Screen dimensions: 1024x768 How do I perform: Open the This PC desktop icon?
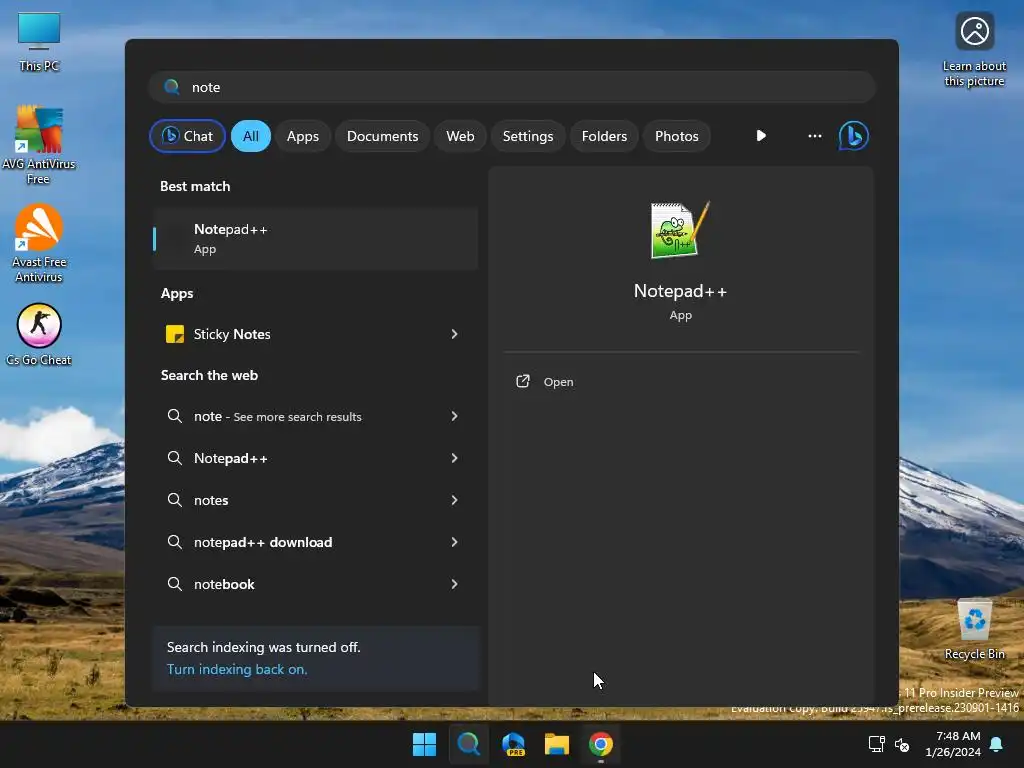[x=39, y=40]
